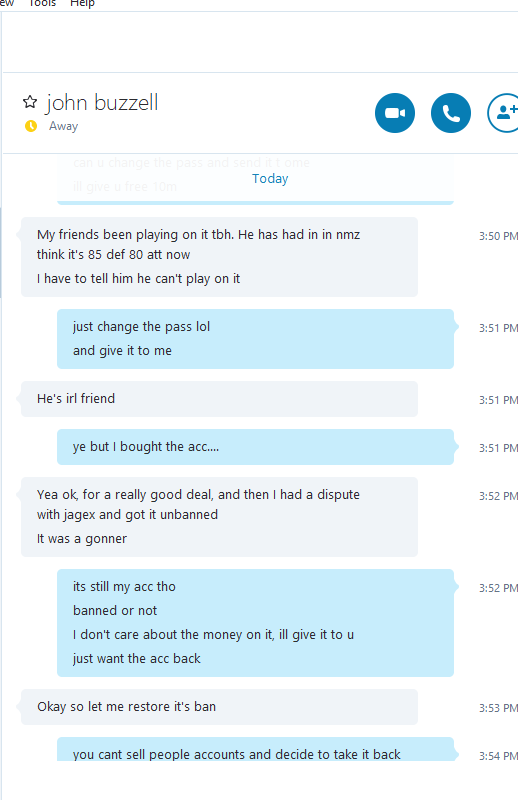This screenshot has width=518, height=800.
Task: Click the 3:53 PM timestamp
Action: point(498,708)
